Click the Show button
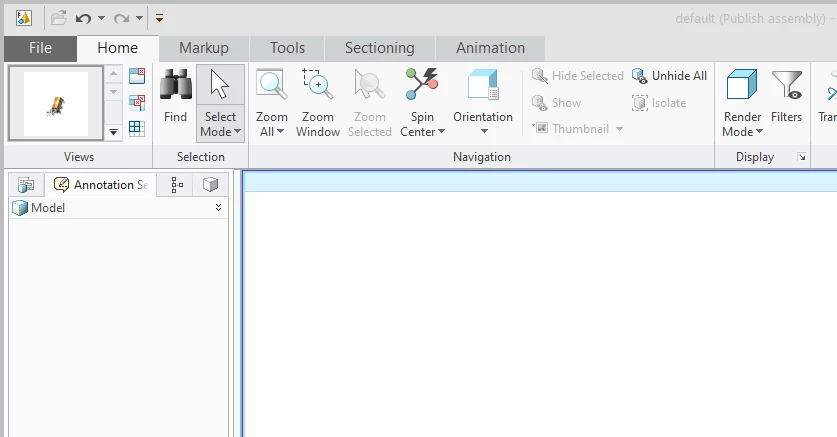Image resolution: width=837 pixels, height=437 pixels. (x=556, y=102)
